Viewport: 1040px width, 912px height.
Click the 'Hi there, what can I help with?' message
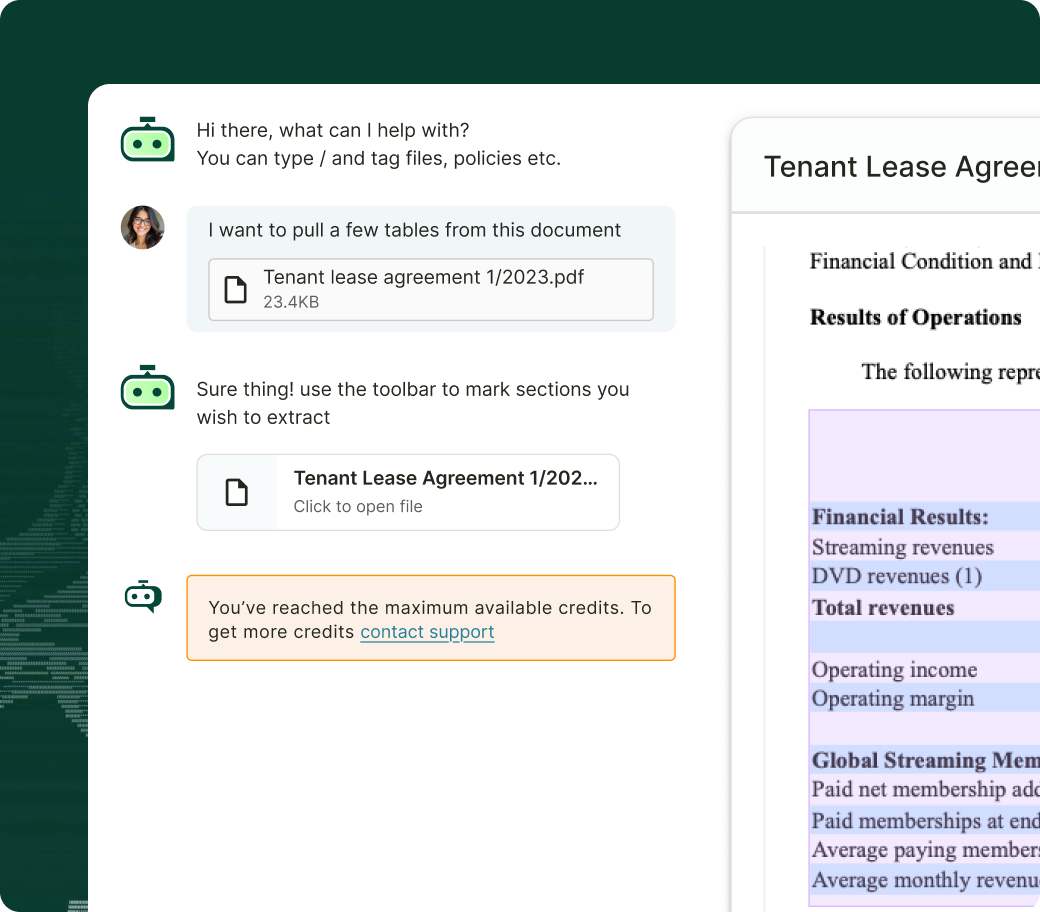coord(333,130)
